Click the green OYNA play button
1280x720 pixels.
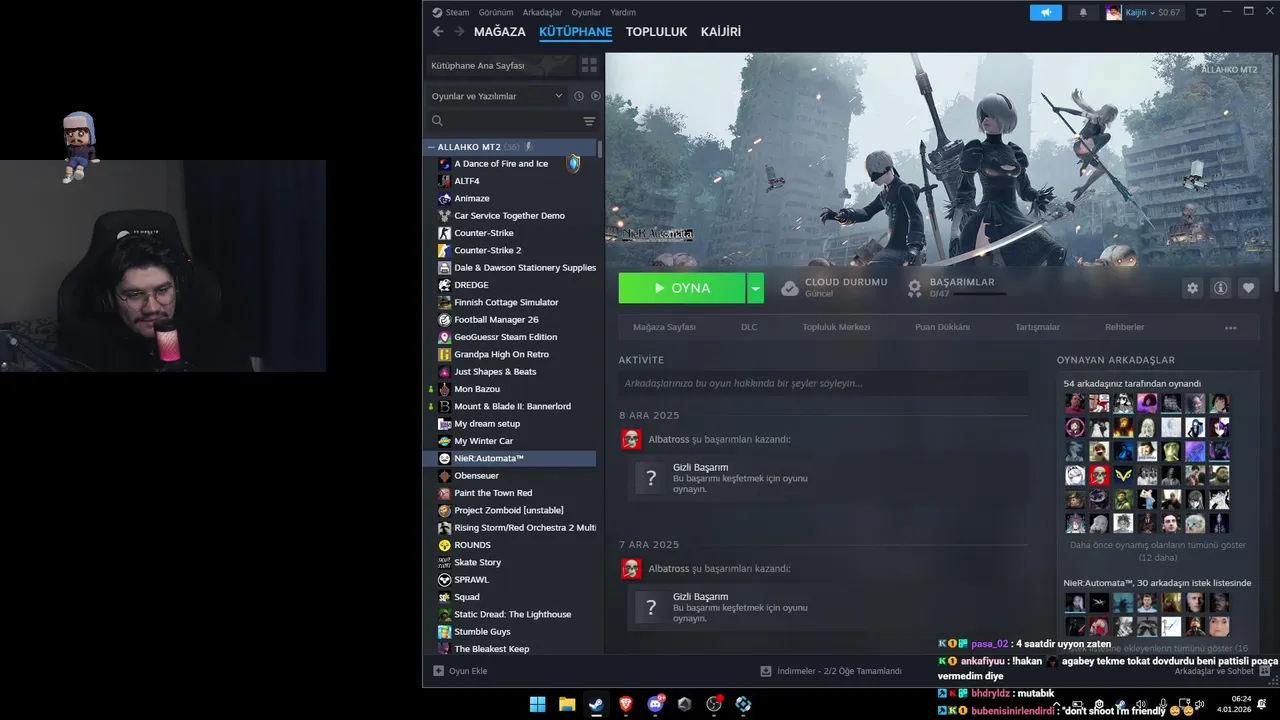click(682, 288)
